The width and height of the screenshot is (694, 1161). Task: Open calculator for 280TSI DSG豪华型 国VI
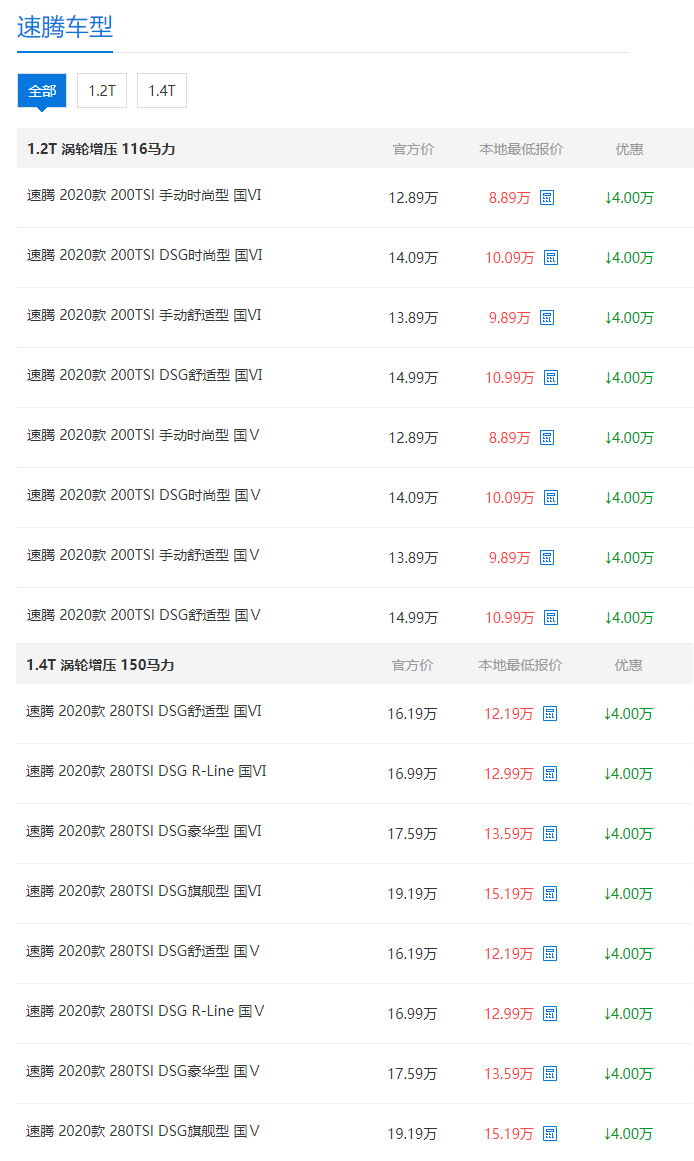click(550, 834)
